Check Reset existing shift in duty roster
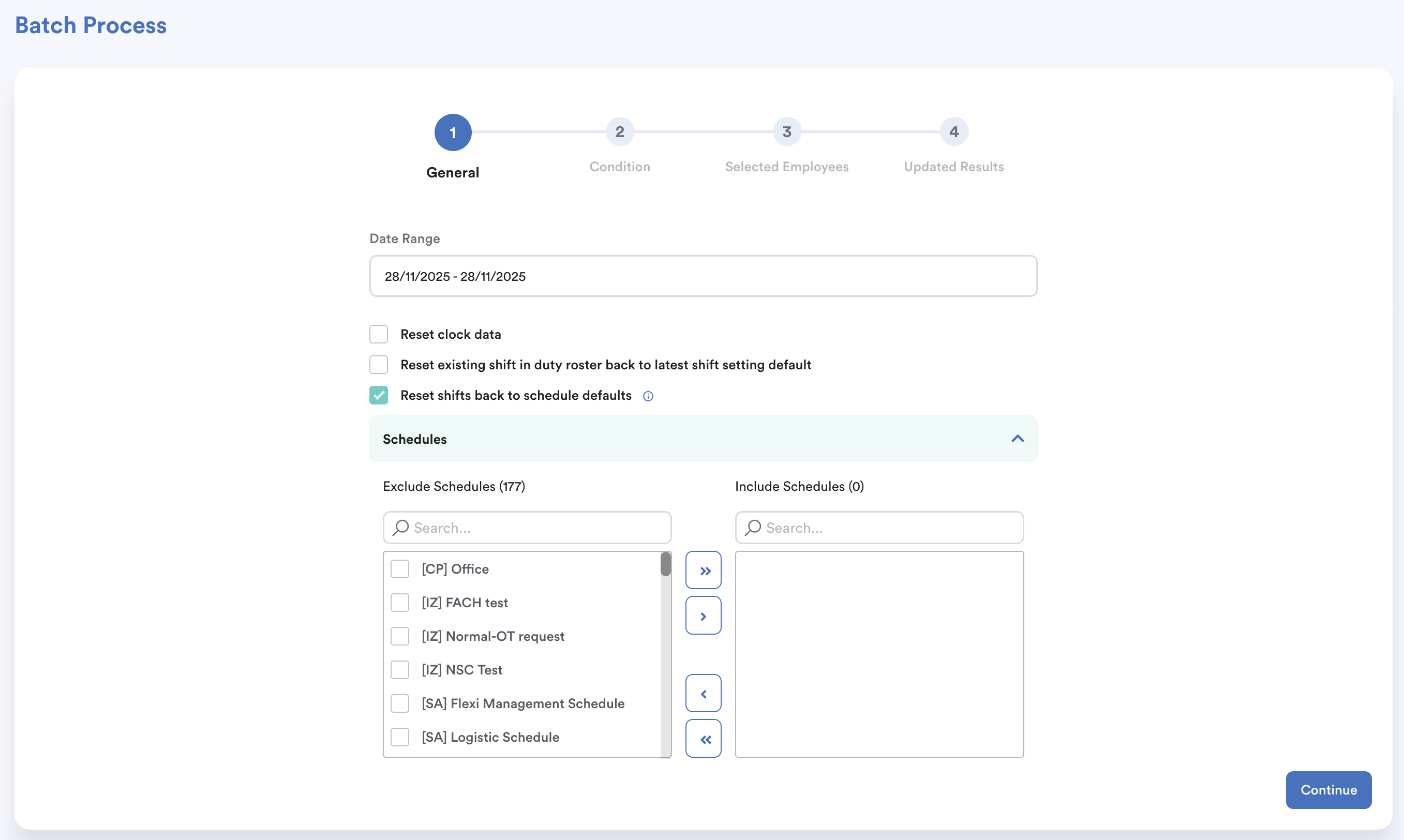The width and height of the screenshot is (1404, 840). pyautogui.click(x=379, y=365)
